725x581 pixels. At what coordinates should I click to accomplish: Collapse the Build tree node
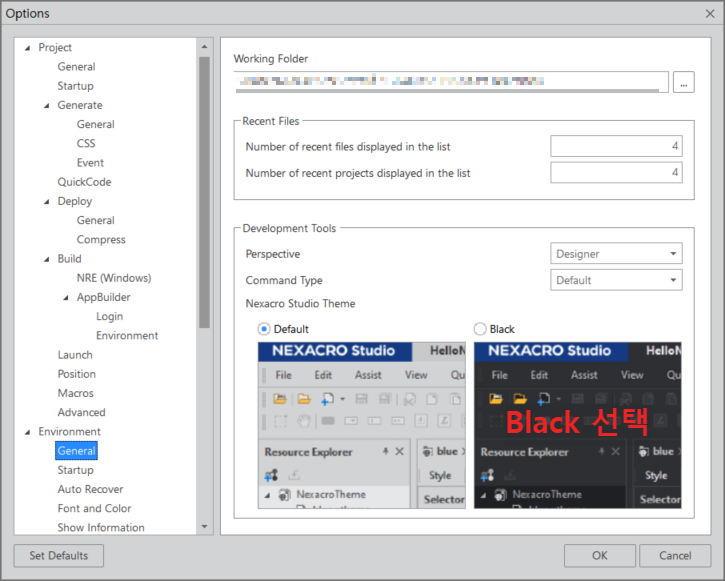pos(47,259)
